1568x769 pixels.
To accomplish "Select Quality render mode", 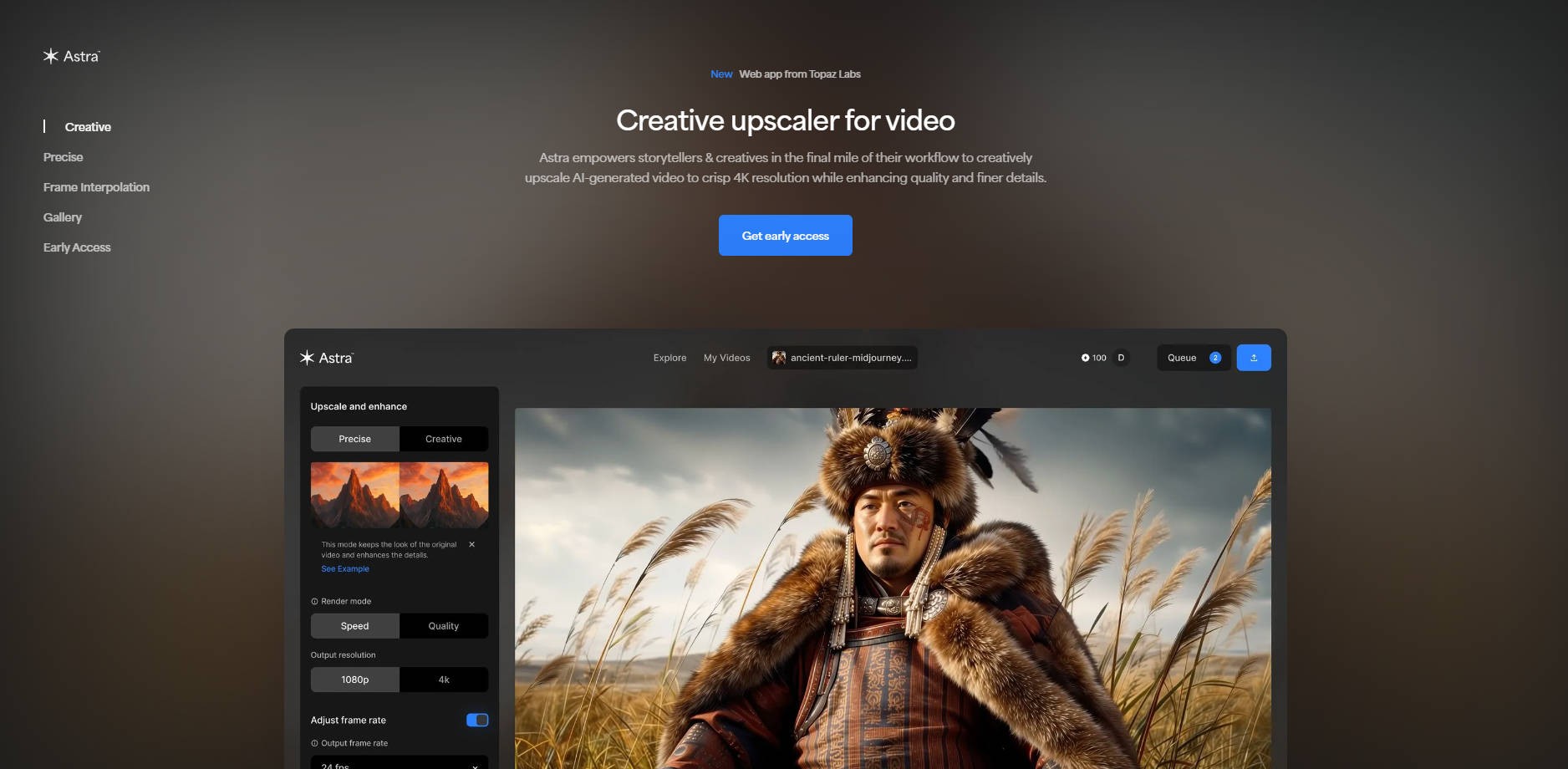I will click(443, 626).
